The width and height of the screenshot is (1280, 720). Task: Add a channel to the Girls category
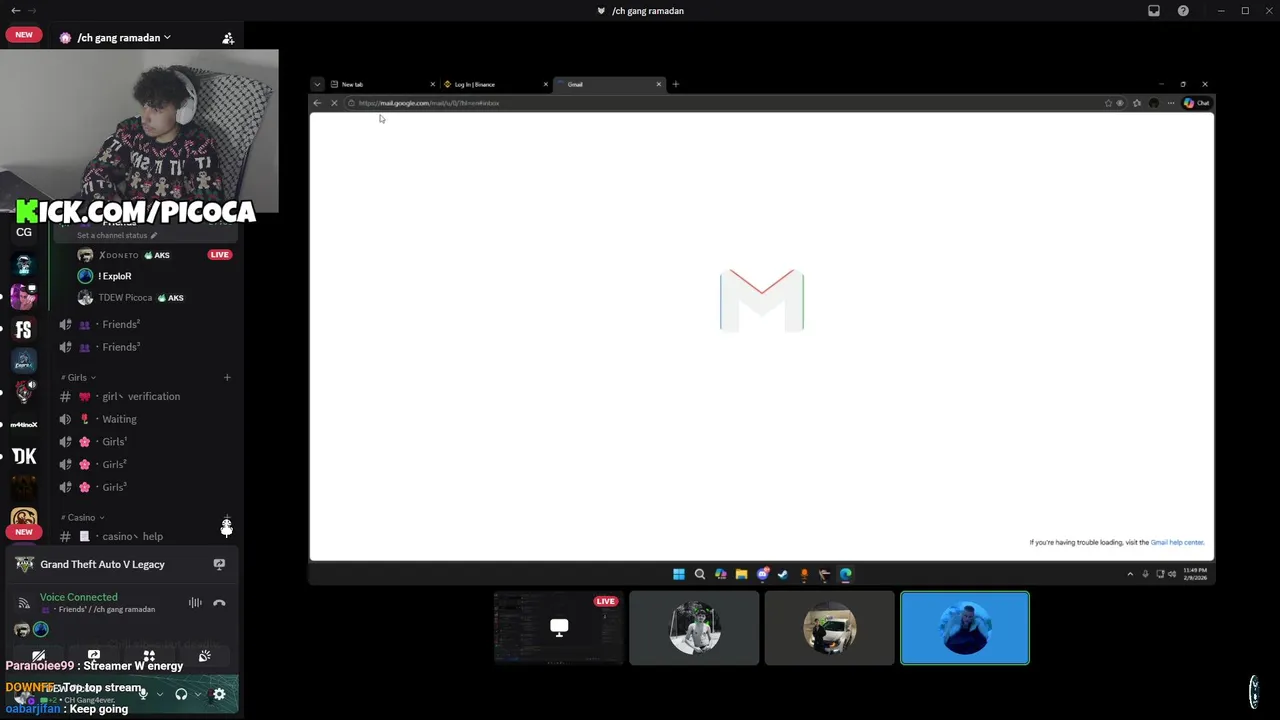(x=227, y=377)
